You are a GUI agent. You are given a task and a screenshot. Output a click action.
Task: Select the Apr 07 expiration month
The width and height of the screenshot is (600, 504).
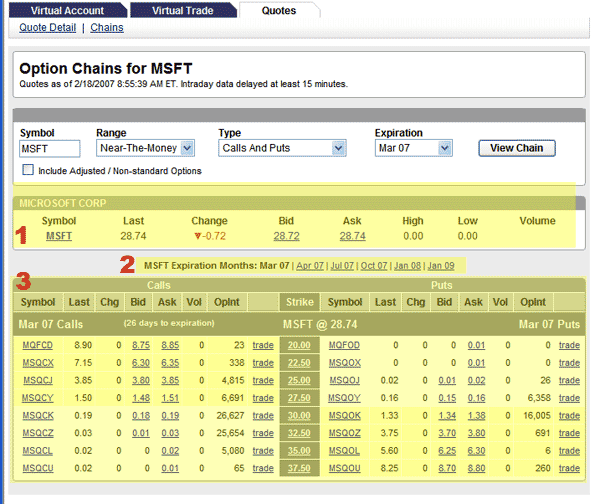(310, 266)
